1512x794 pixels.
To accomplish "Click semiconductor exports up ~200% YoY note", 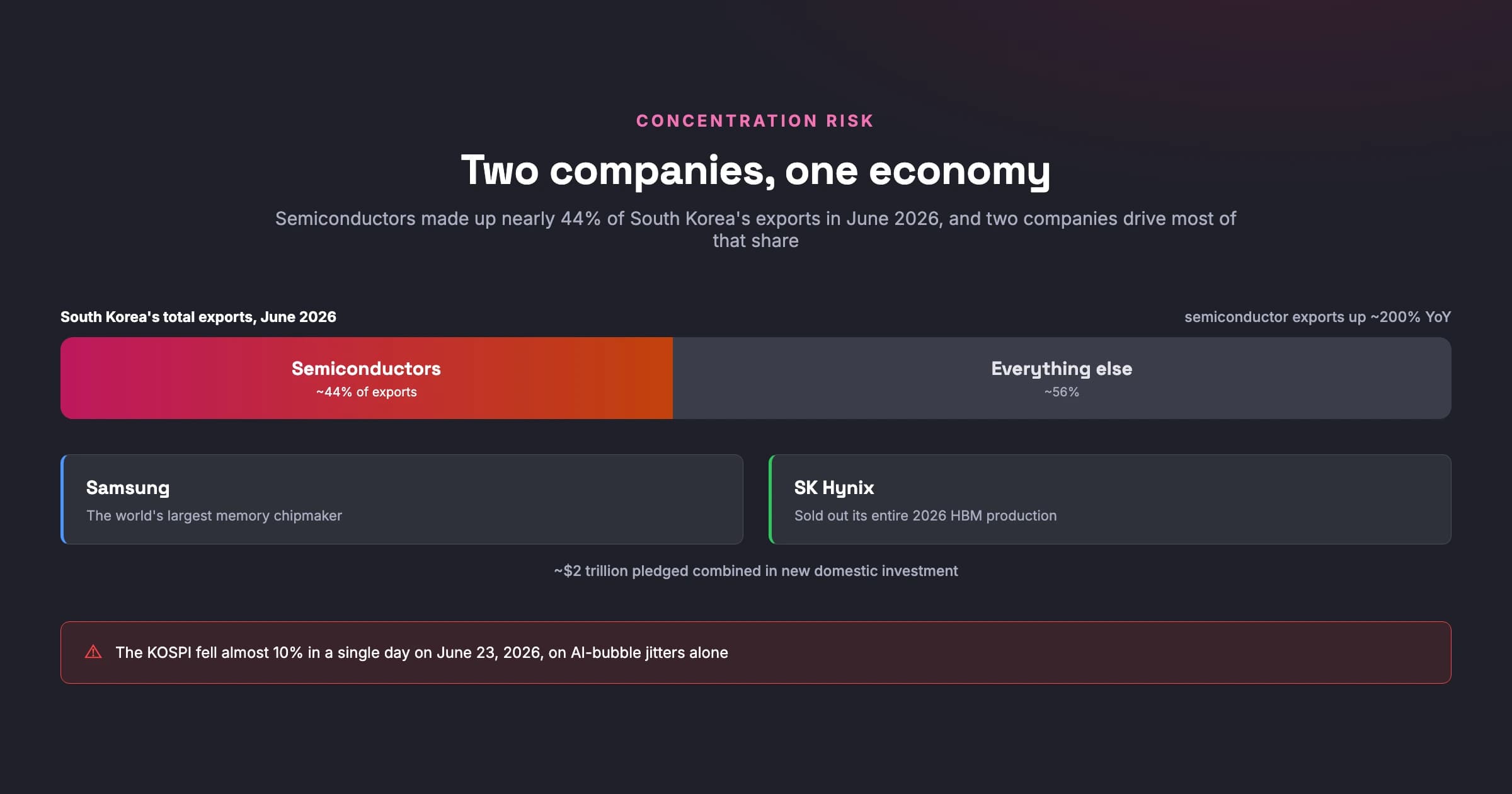I will 1317,317.
